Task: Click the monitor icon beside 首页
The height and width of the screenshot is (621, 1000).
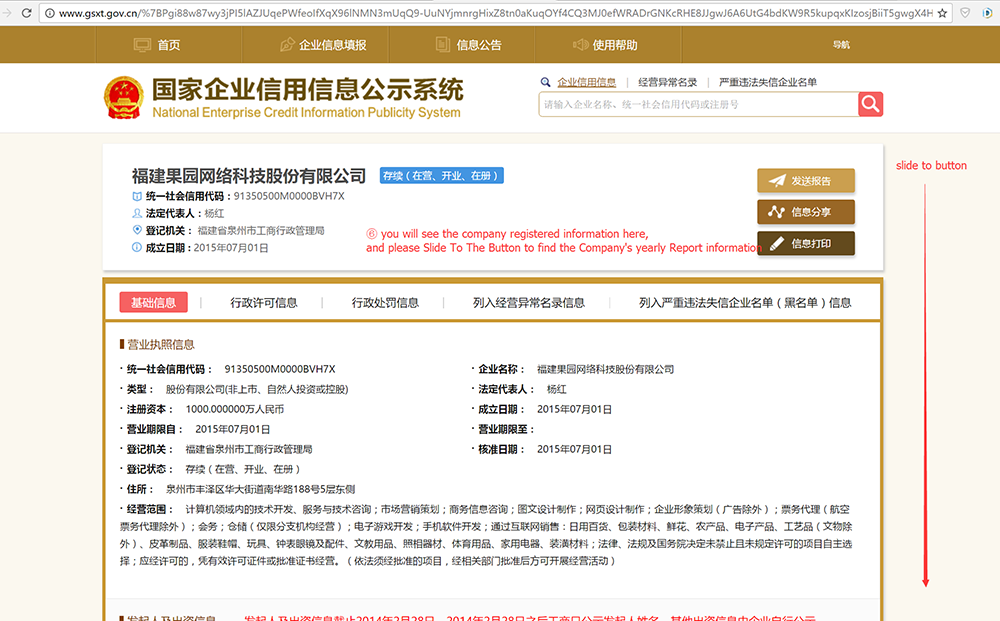Action: coord(142,45)
